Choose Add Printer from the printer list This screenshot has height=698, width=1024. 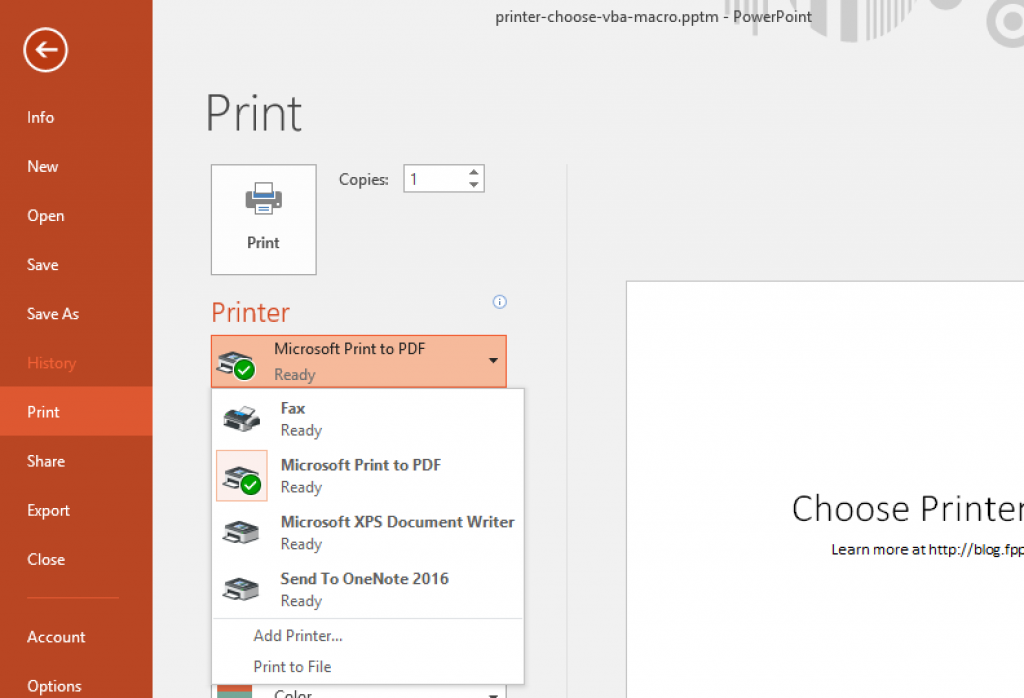(297, 636)
